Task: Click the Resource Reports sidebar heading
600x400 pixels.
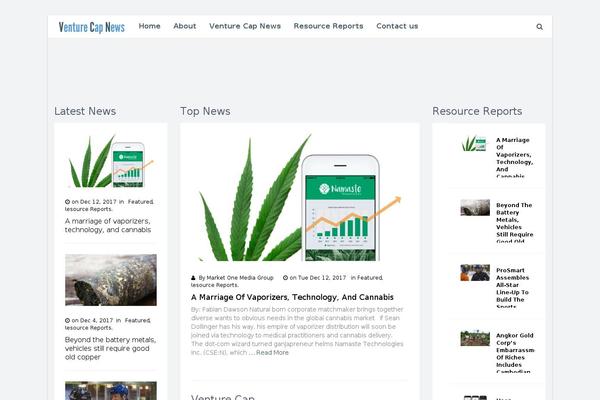Action: pos(477,111)
